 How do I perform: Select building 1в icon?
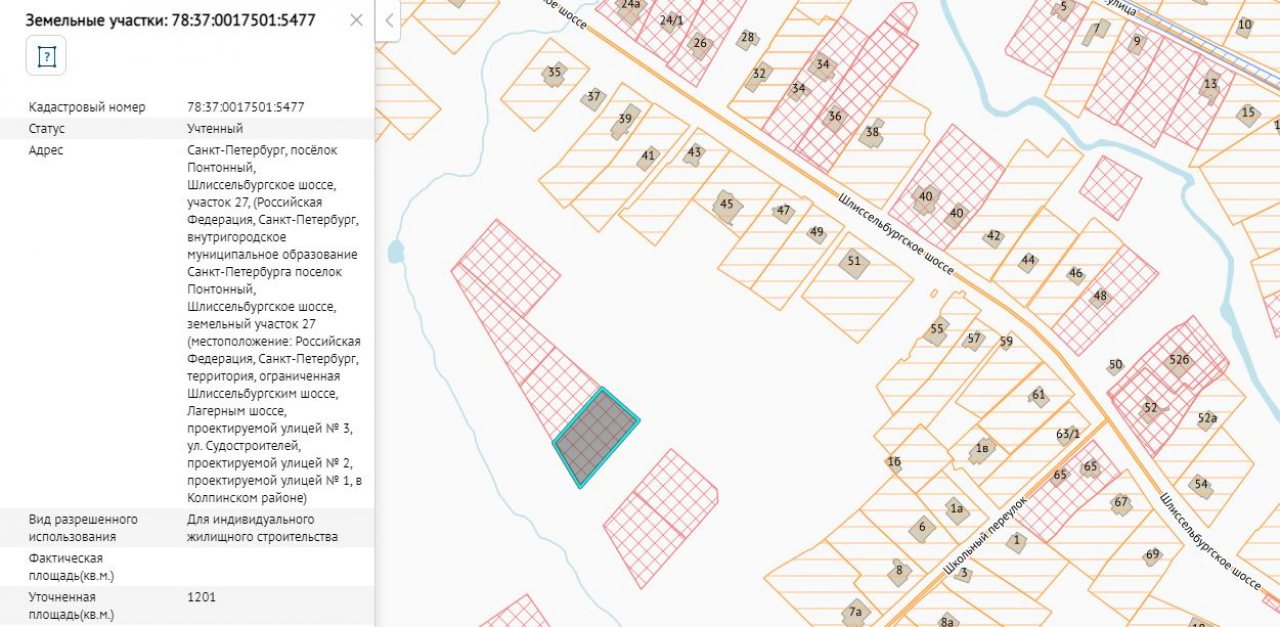click(x=982, y=449)
